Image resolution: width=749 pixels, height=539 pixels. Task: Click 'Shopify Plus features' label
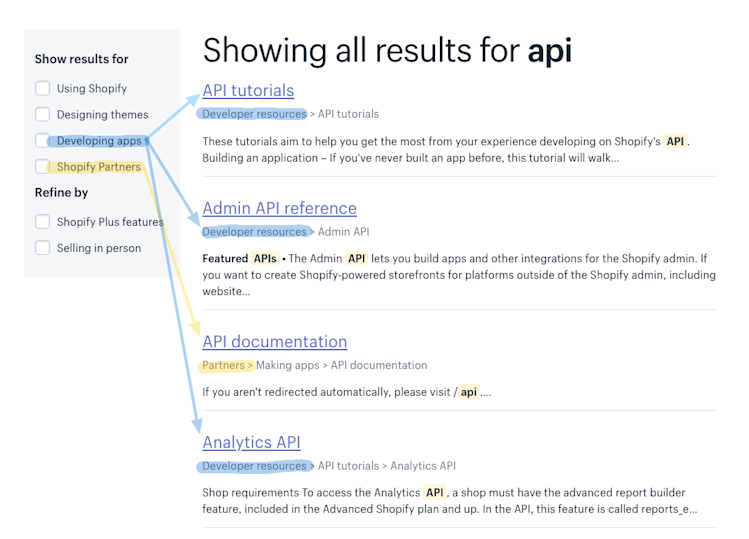110,222
